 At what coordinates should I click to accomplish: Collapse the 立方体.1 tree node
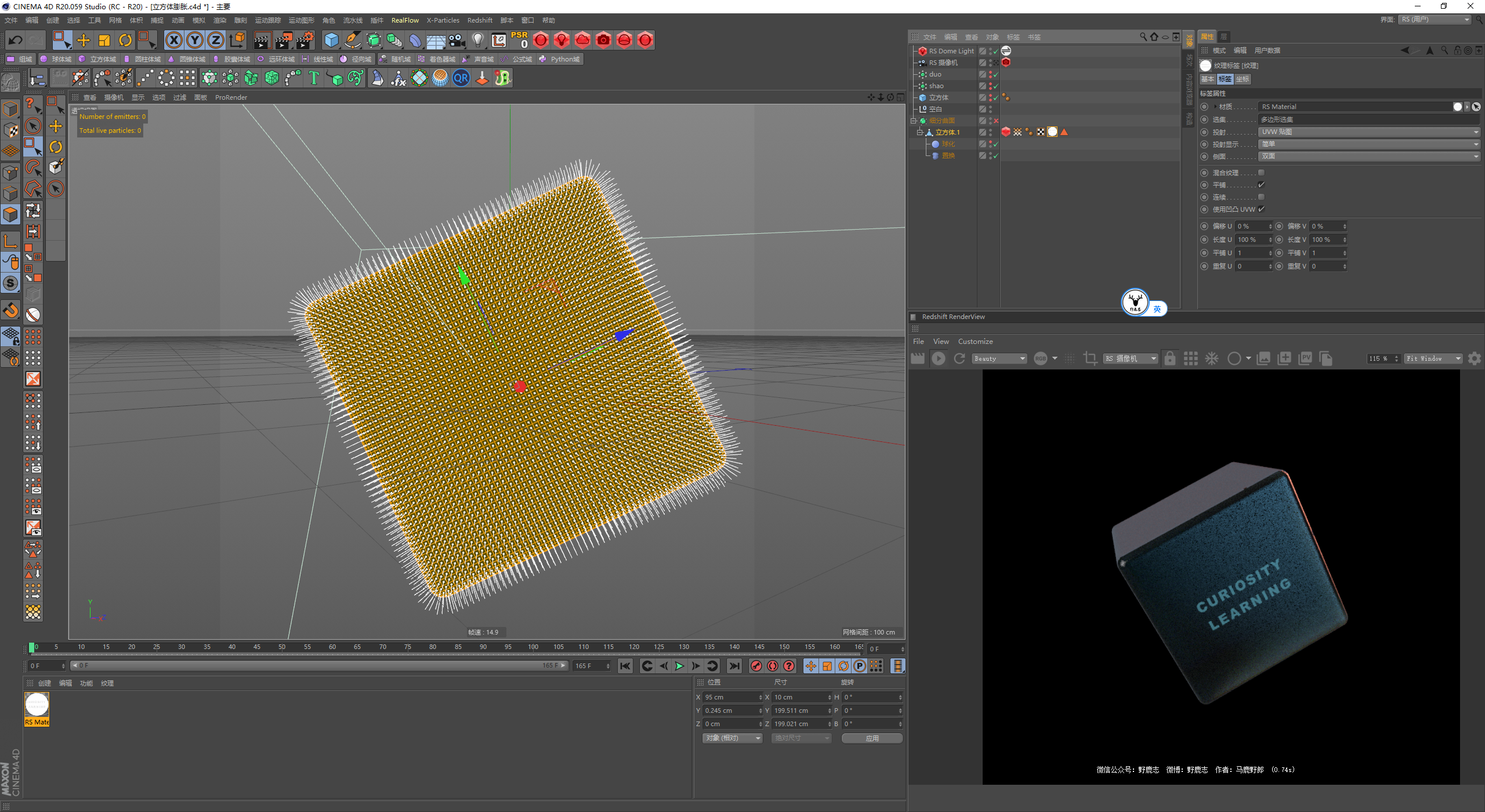pos(919,132)
